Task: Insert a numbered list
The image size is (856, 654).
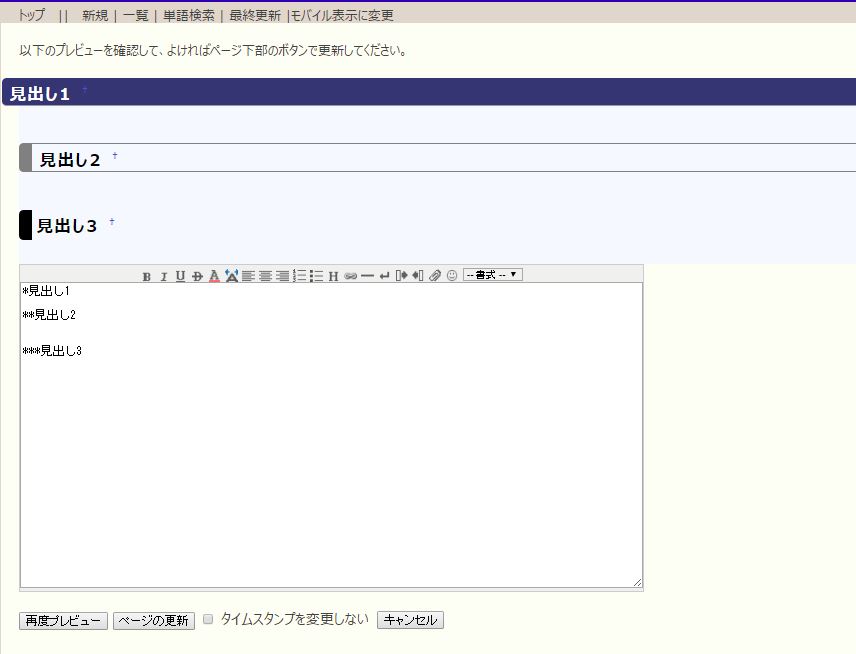Action: (299, 276)
